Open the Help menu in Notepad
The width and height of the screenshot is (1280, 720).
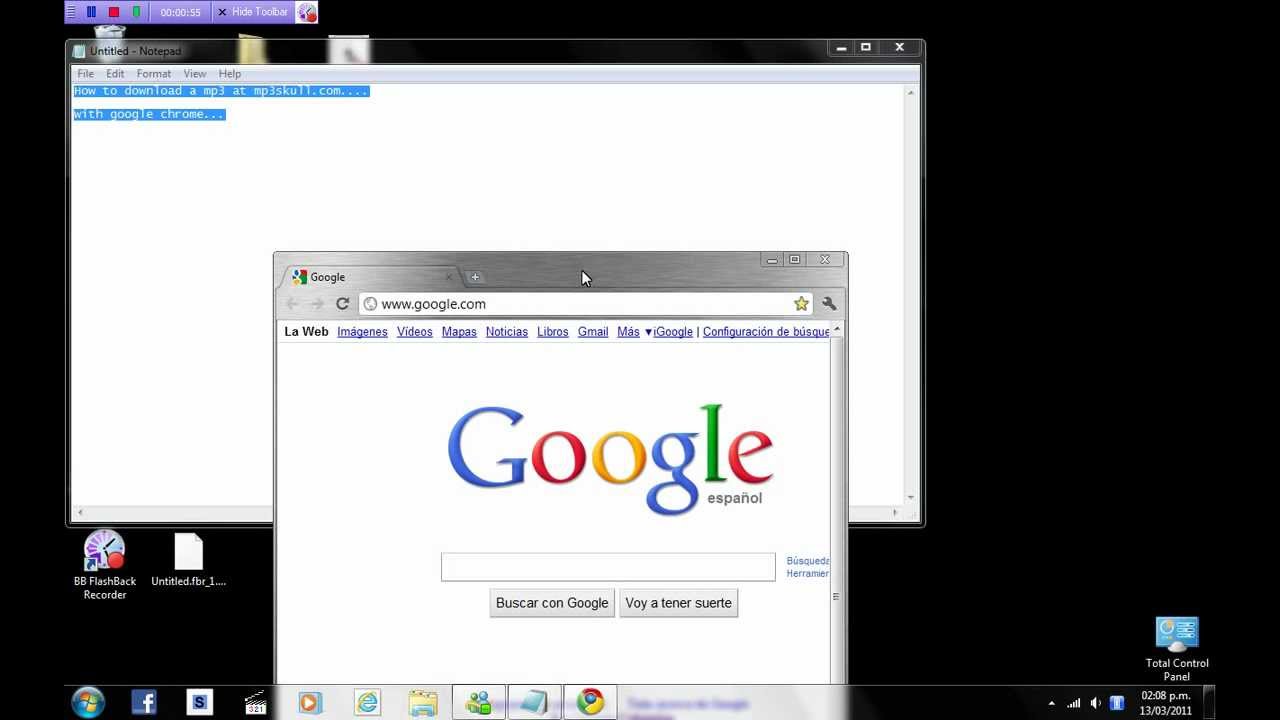pyautogui.click(x=230, y=74)
